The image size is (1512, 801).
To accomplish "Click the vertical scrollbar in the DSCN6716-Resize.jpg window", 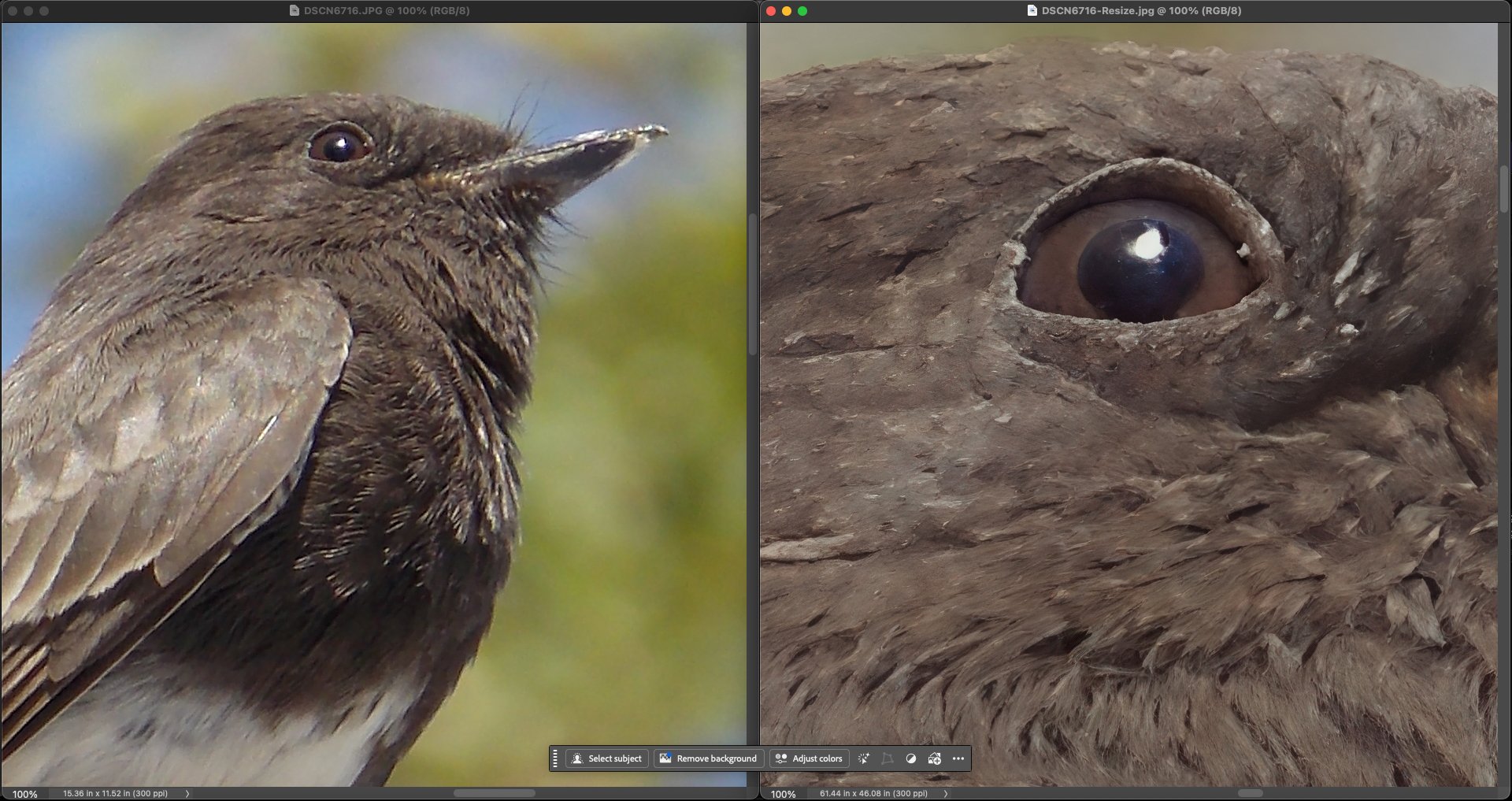I will coord(1504,189).
